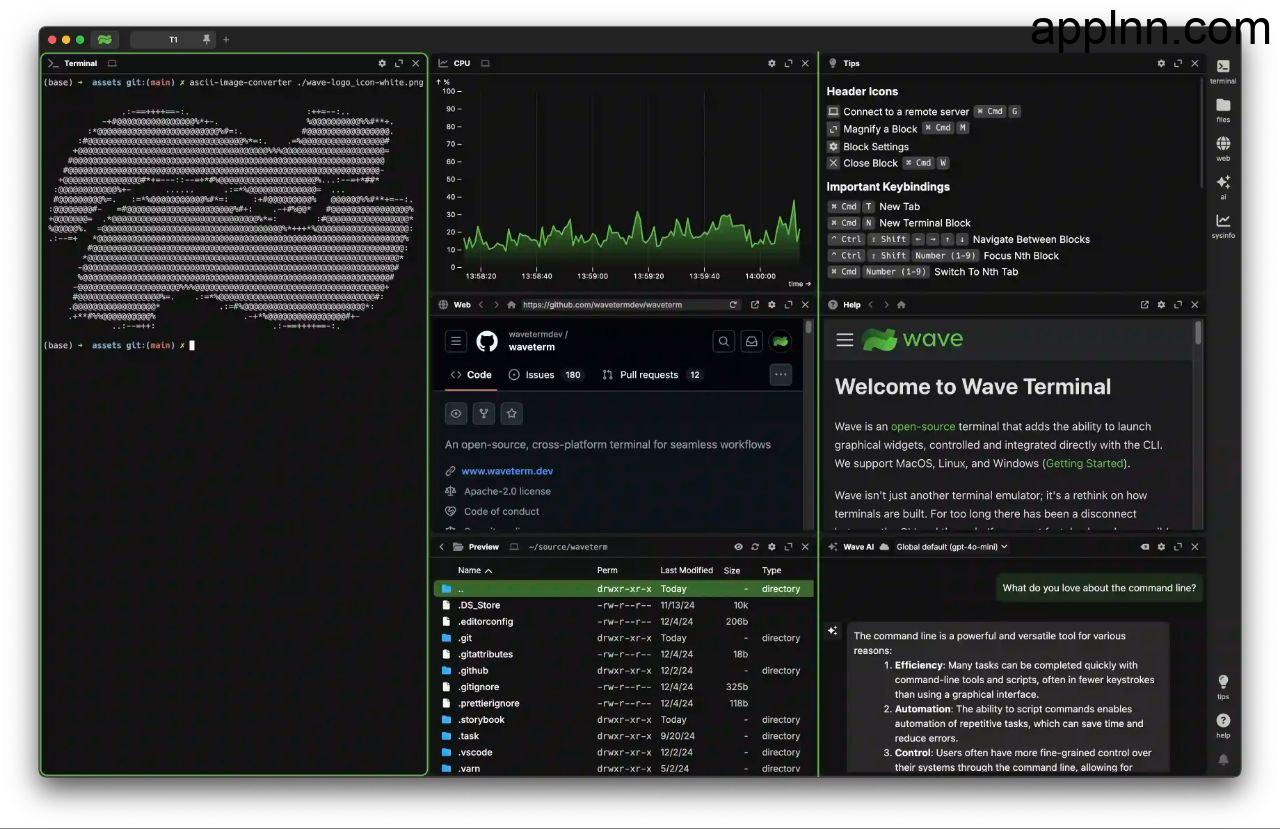The image size is (1280, 829).
Task: Open the Wave help hamburger menu
Action: coord(845,340)
